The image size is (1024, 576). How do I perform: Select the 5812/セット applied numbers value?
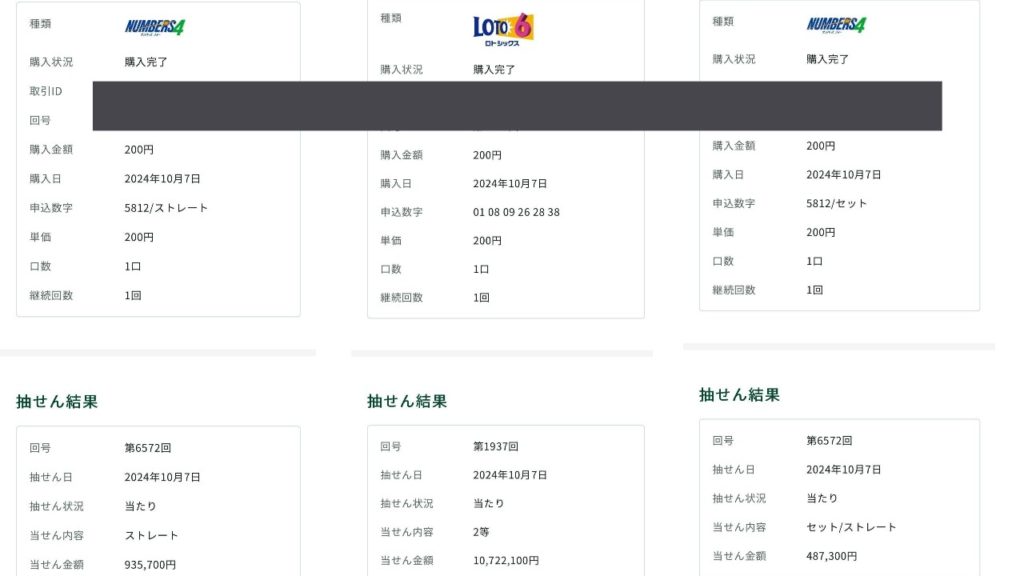point(836,203)
